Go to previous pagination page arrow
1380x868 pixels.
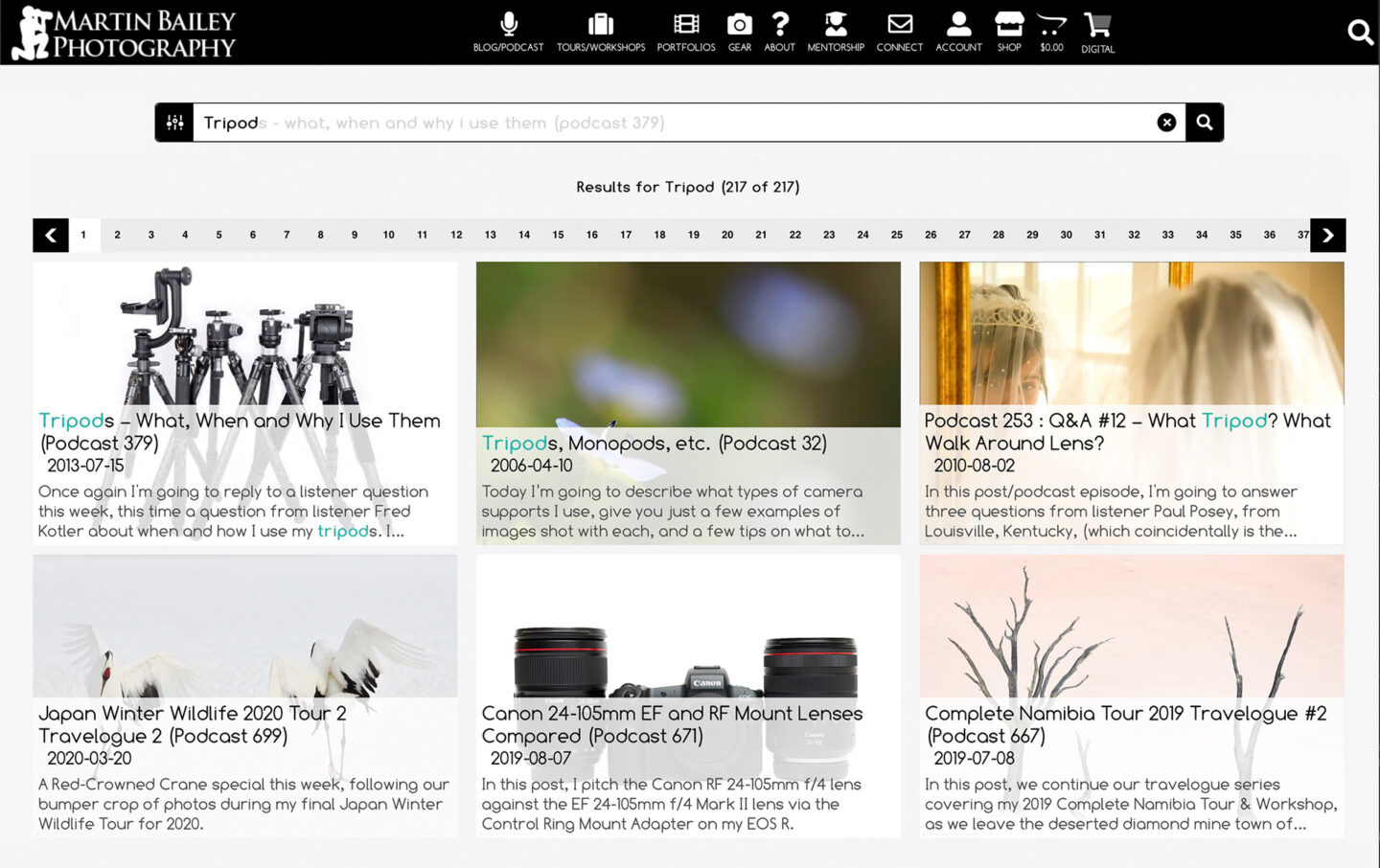pyautogui.click(x=51, y=235)
